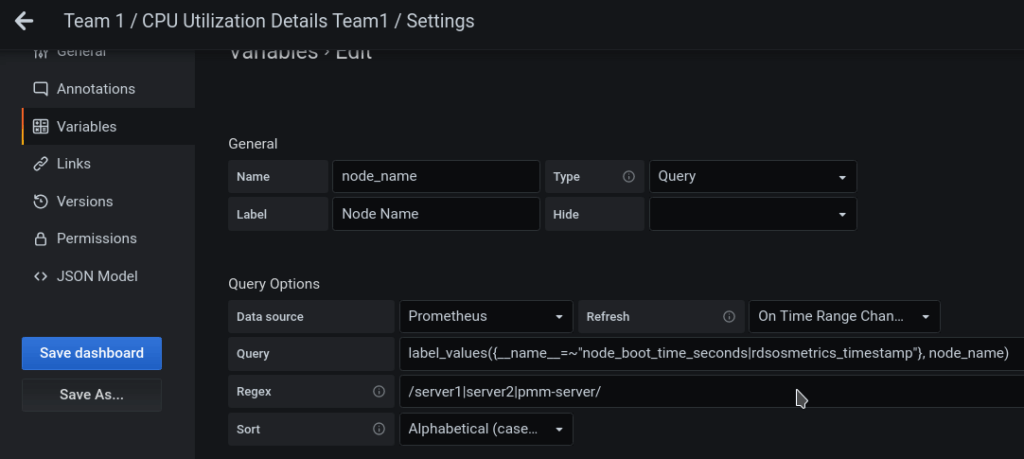Click the JSON Model code icon
The width and height of the screenshot is (1024, 459).
pyautogui.click(x=40, y=276)
